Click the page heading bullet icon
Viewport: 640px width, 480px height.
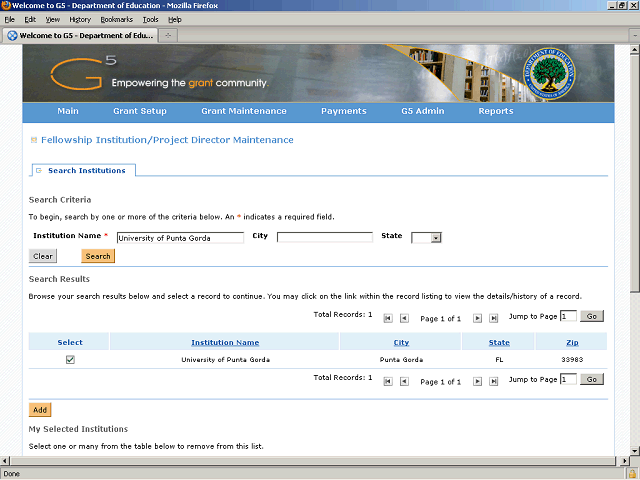coord(34,140)
